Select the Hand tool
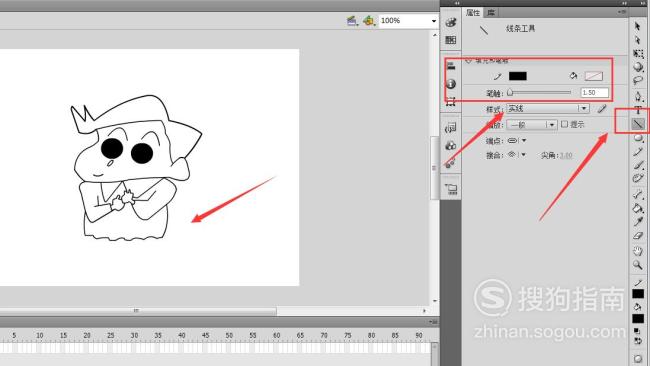This screenshot has width=650, height=366. tap(638, 251)
